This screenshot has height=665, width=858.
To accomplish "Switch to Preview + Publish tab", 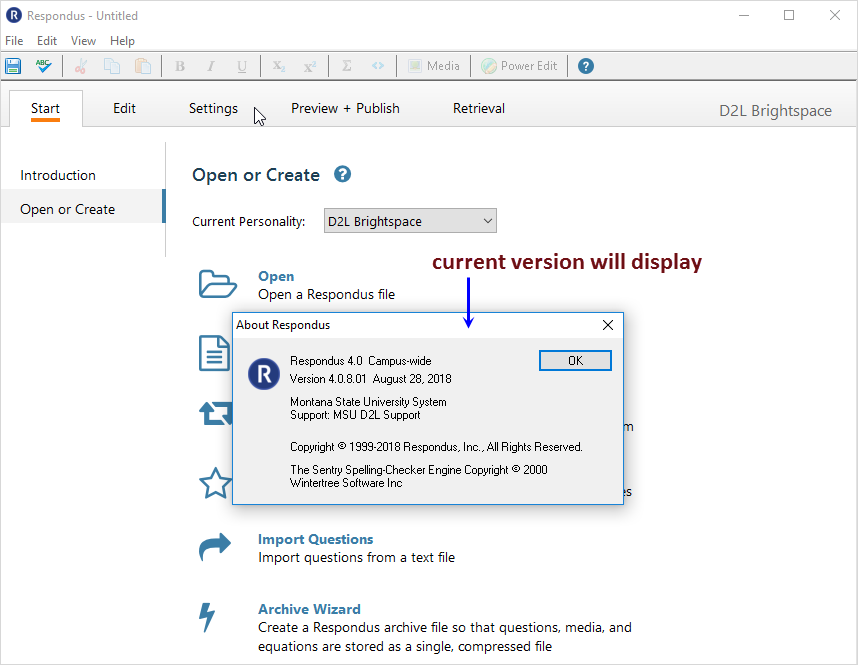I will pyautogui.click(x=345, y=108).
